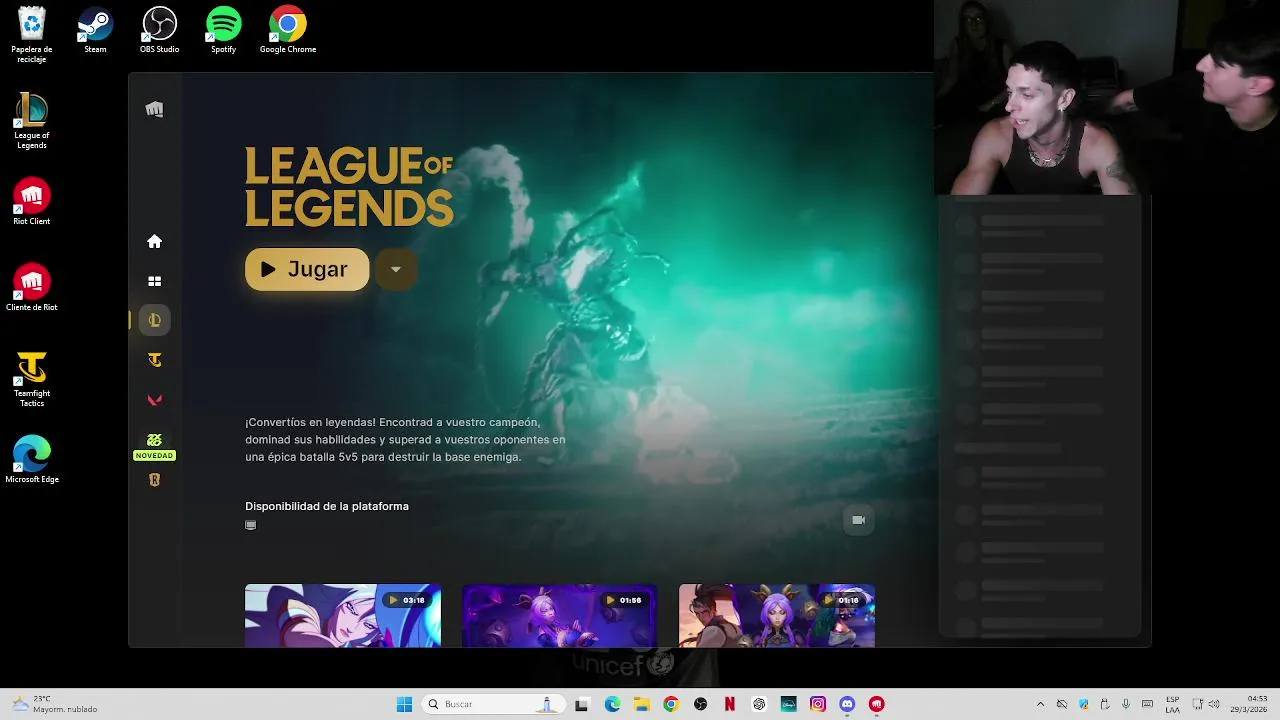Image resolution: width=1280 pixels, height=720 pixels.
Task: Click the video camera button over the background
Action: coord(858,520)
